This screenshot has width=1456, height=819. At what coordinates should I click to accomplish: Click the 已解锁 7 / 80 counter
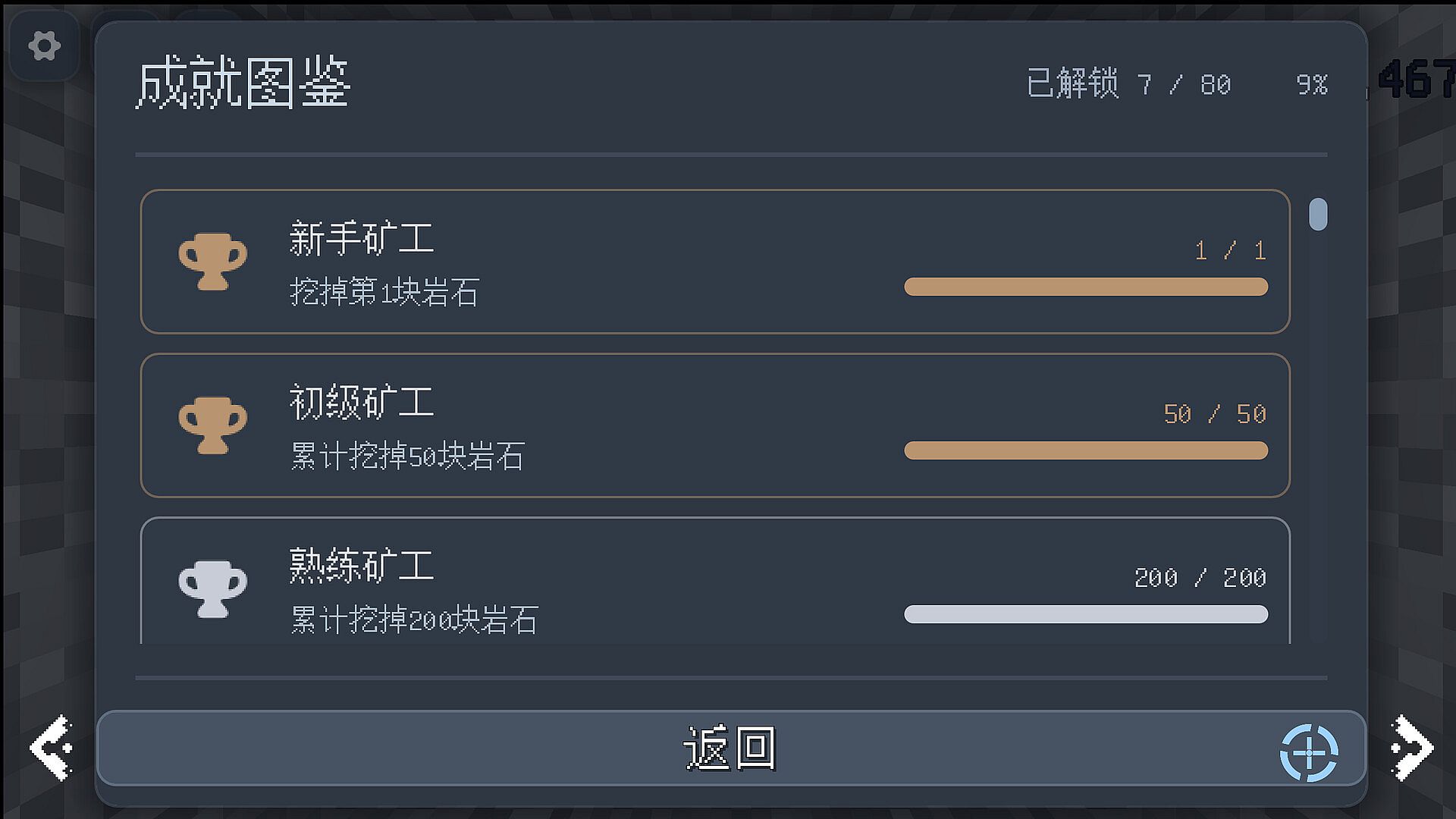pos(1128,83)
